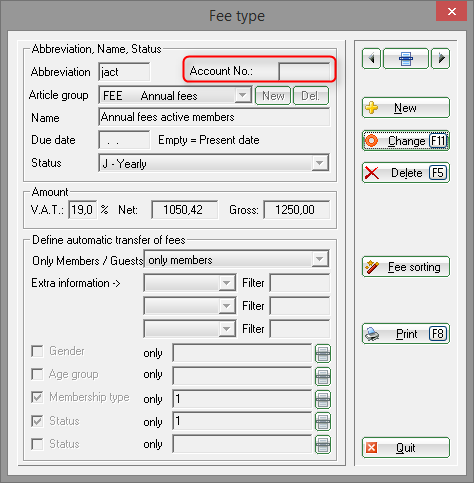This screenshot has height=483, width=474.
Task: Click the Delete F5 button
Action: coord(406,173)
